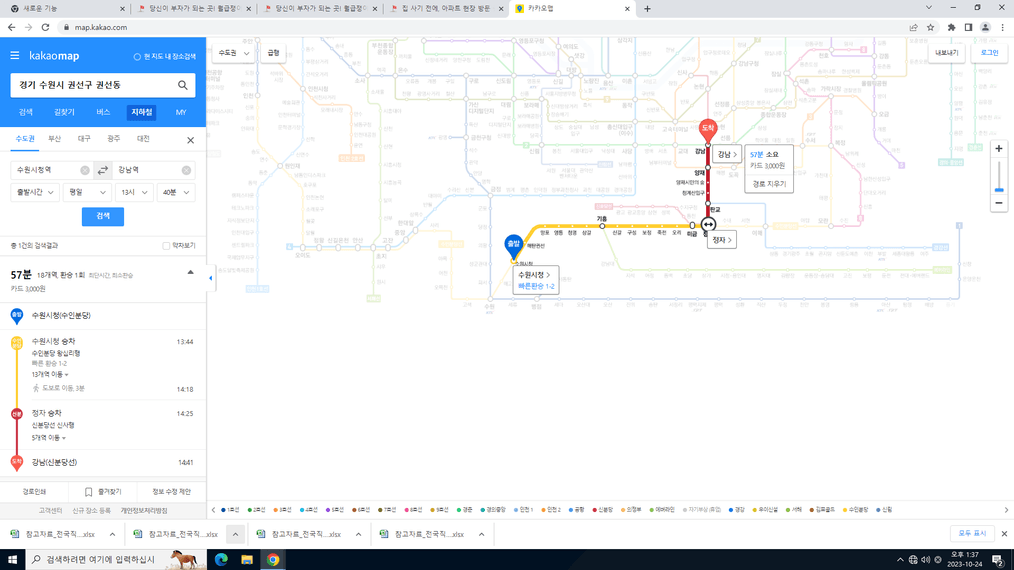Clear the 강남역 arrival field
This screenshot has height=570, width=1014.
click(x=186, y=170)
